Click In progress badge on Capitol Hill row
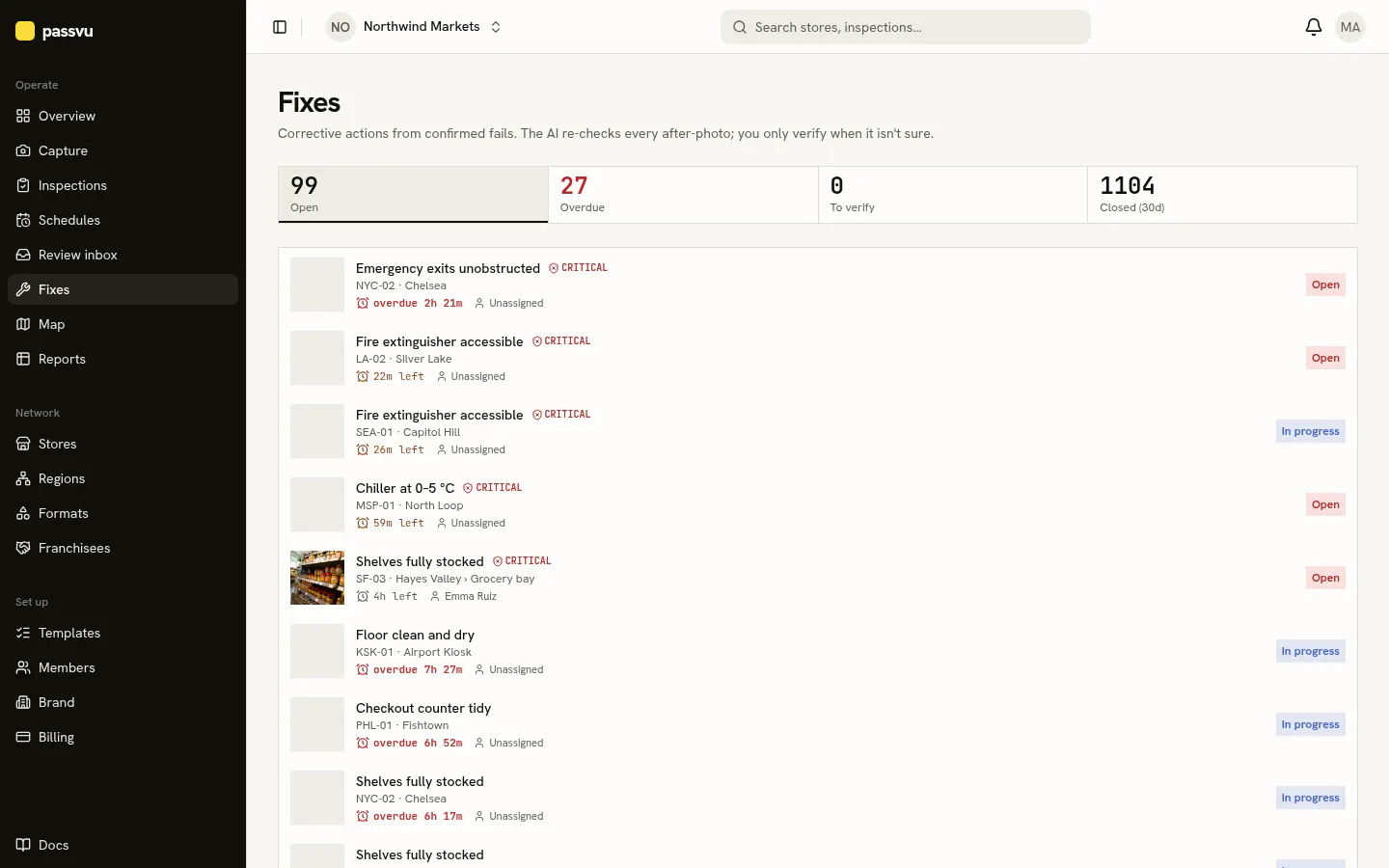1389x868 pixels. coord(1310,431)
